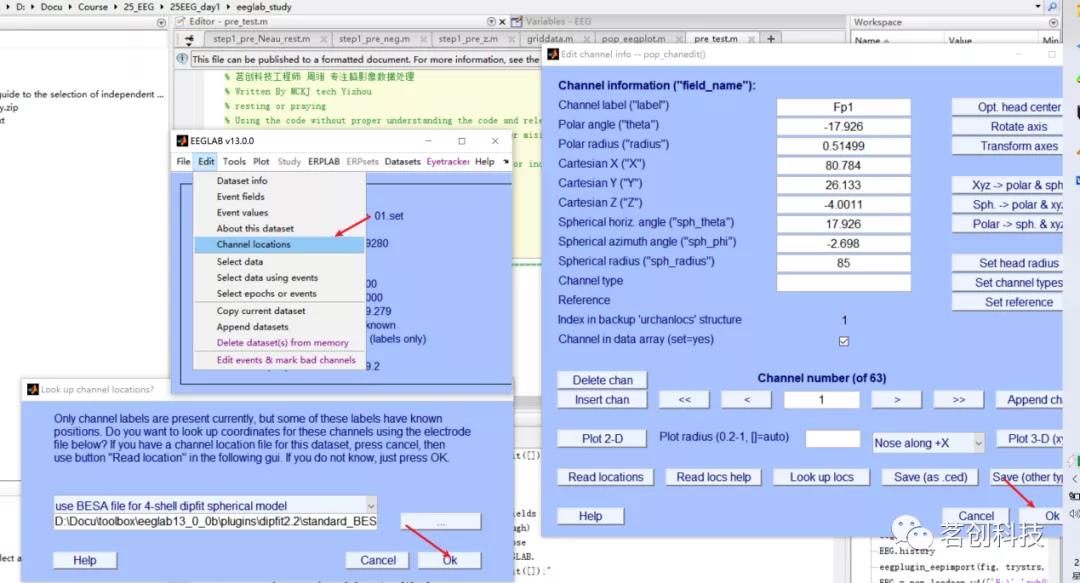Close the Editor panel with the X icon

pyautogui.click(x=502, y=21)
